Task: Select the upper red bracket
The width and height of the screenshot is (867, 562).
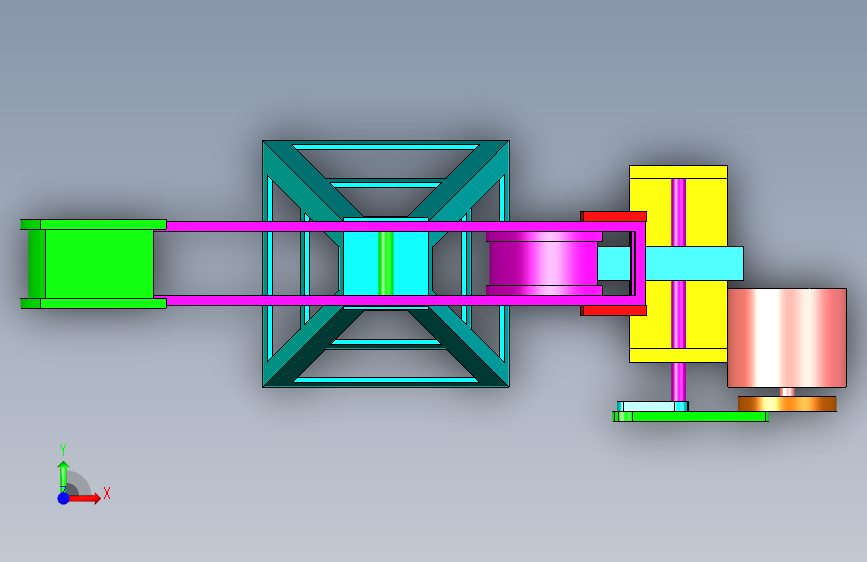Action: point(614,216)
